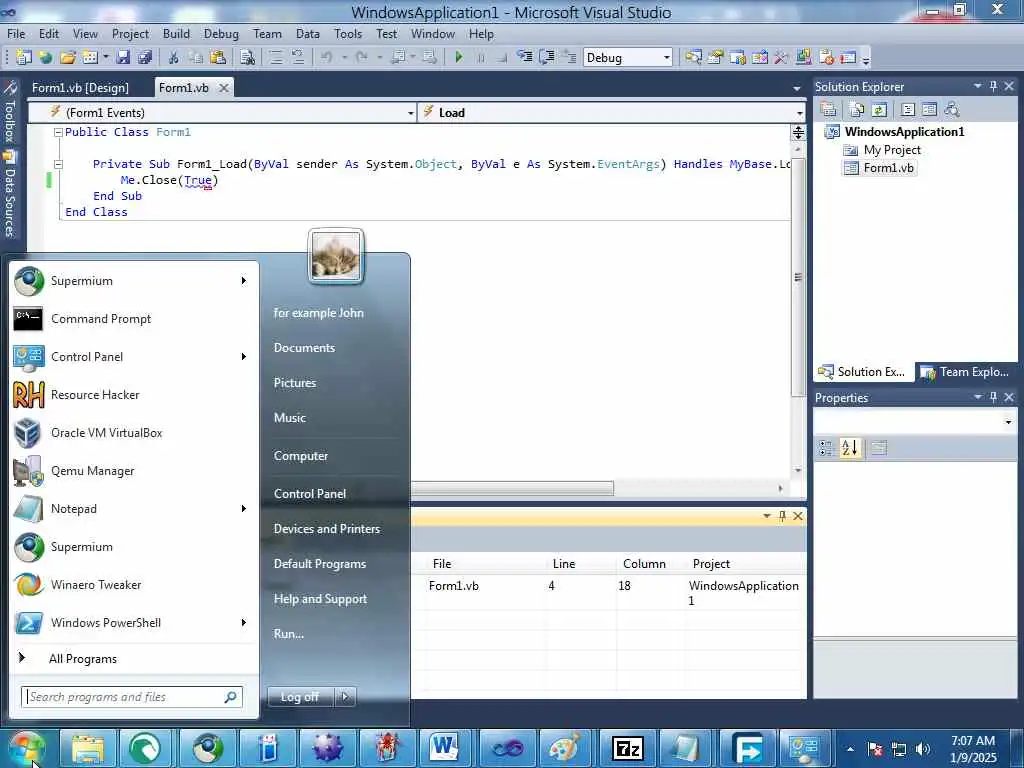Open the Debug menu
The image size is (1024, 768).
tap(221, 34)
